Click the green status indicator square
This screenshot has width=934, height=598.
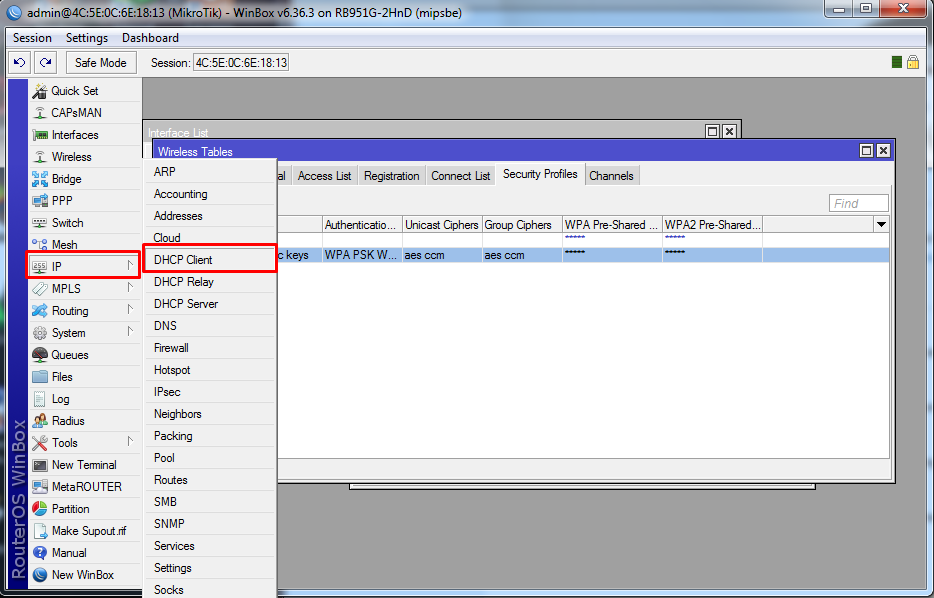pos(896,62)
